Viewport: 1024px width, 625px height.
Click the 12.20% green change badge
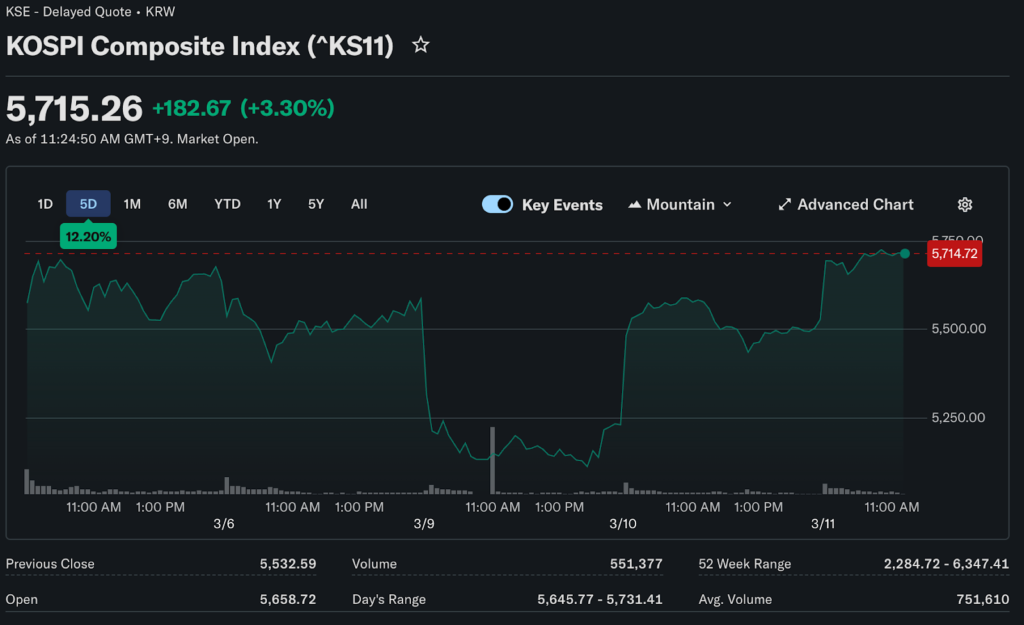coord(88,237)
